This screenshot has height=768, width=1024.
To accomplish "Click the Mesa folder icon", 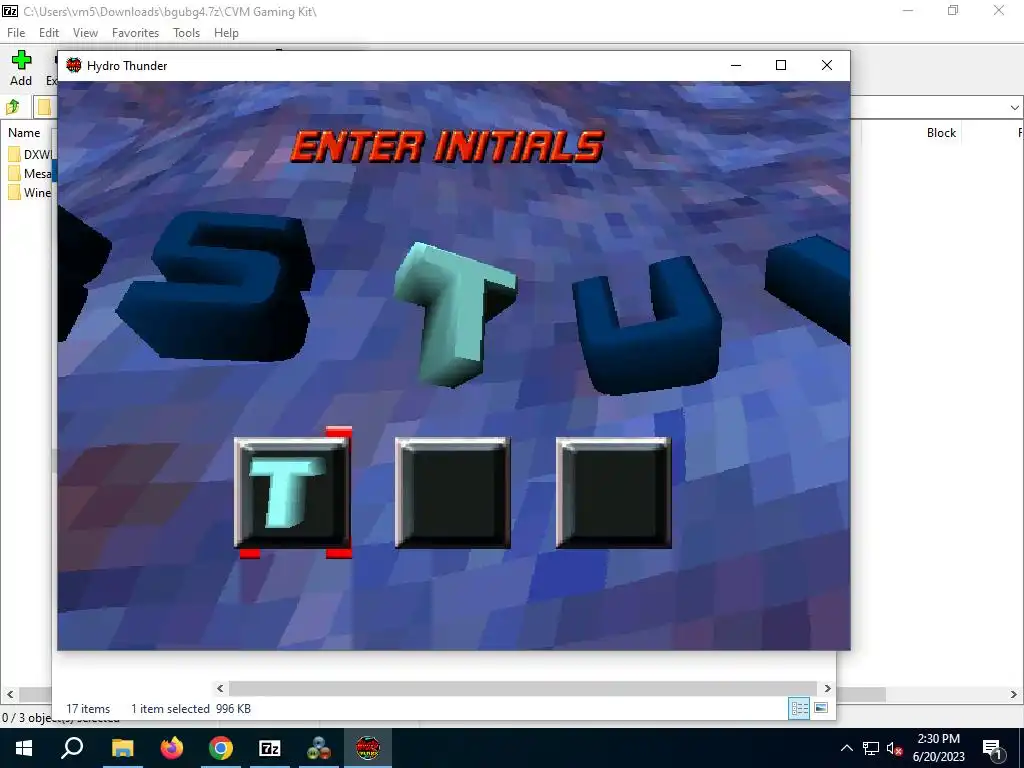I will coord(14,173).
